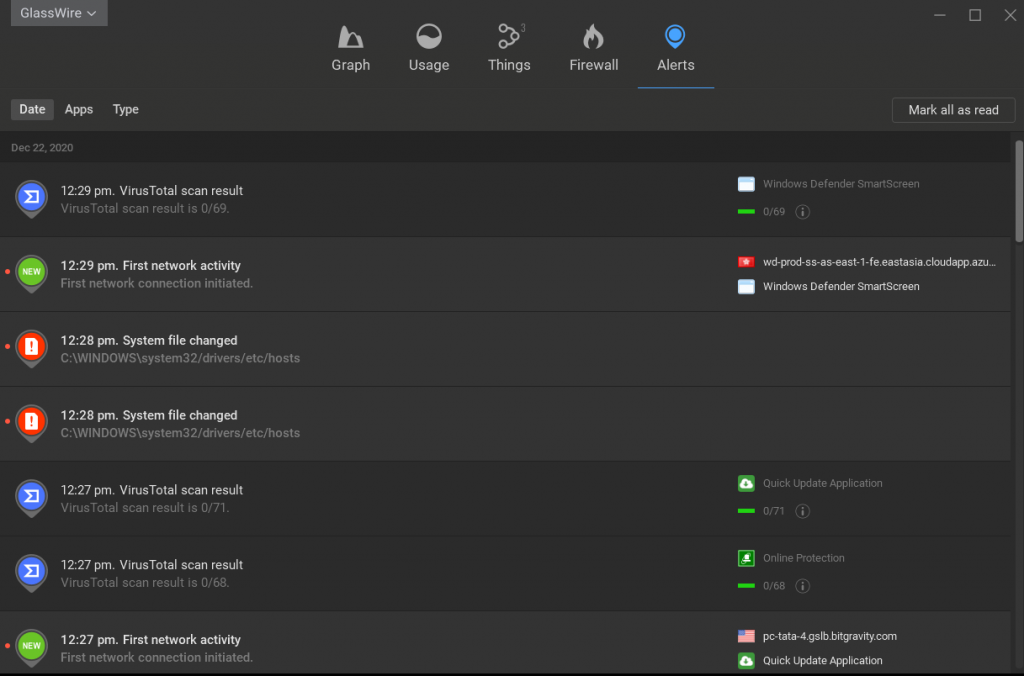
Task: Click the info icon next to 0/71
Action: [x=803, y=511]
